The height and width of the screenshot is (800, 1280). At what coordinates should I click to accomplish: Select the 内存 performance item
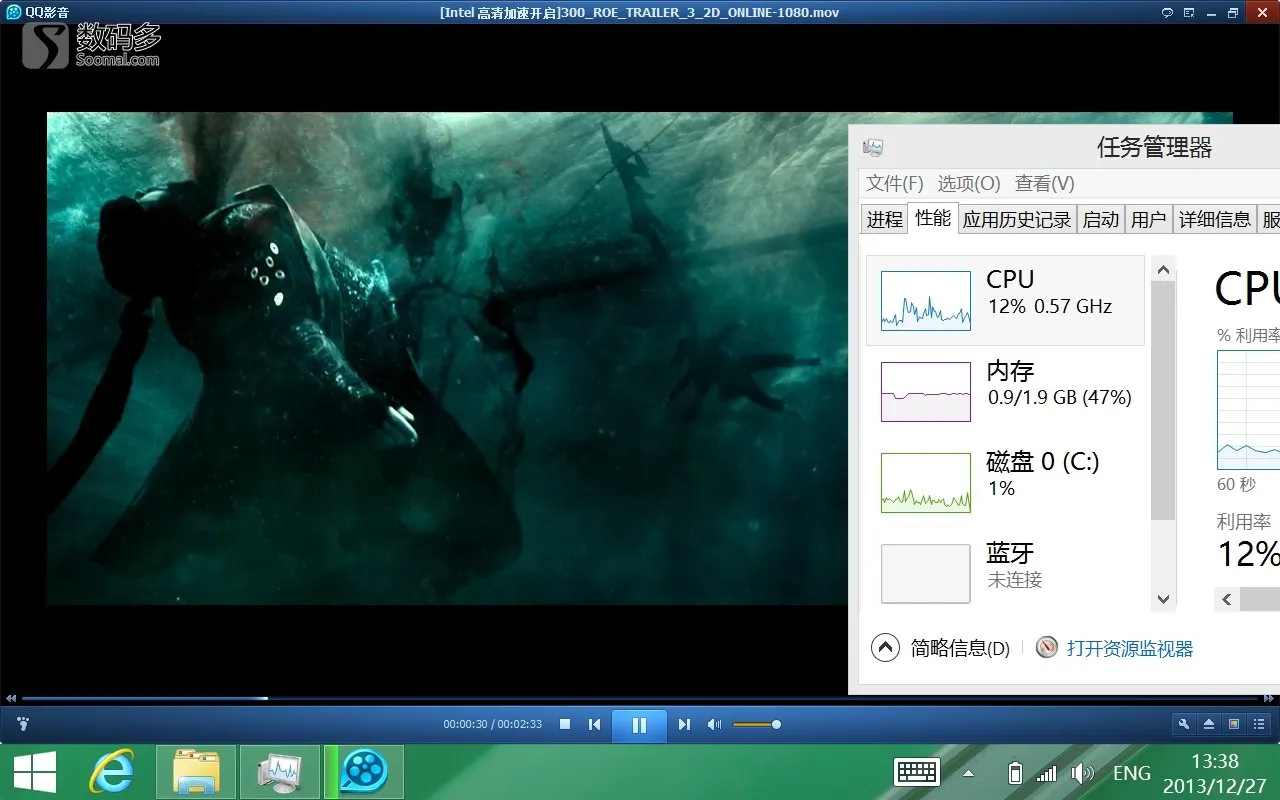1005,391
